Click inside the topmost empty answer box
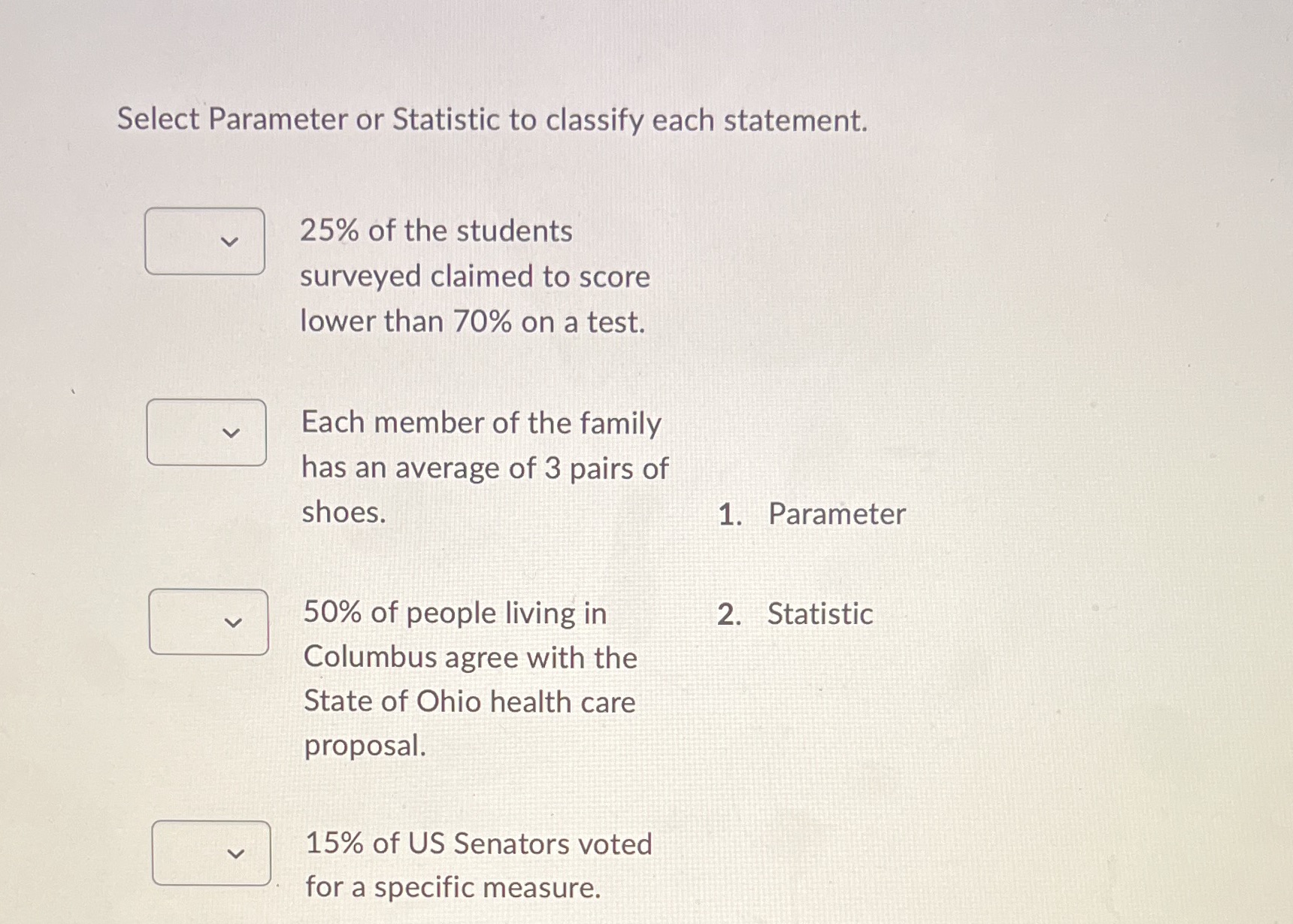The width and height of the screenshot is (1293, 924). 205,241
